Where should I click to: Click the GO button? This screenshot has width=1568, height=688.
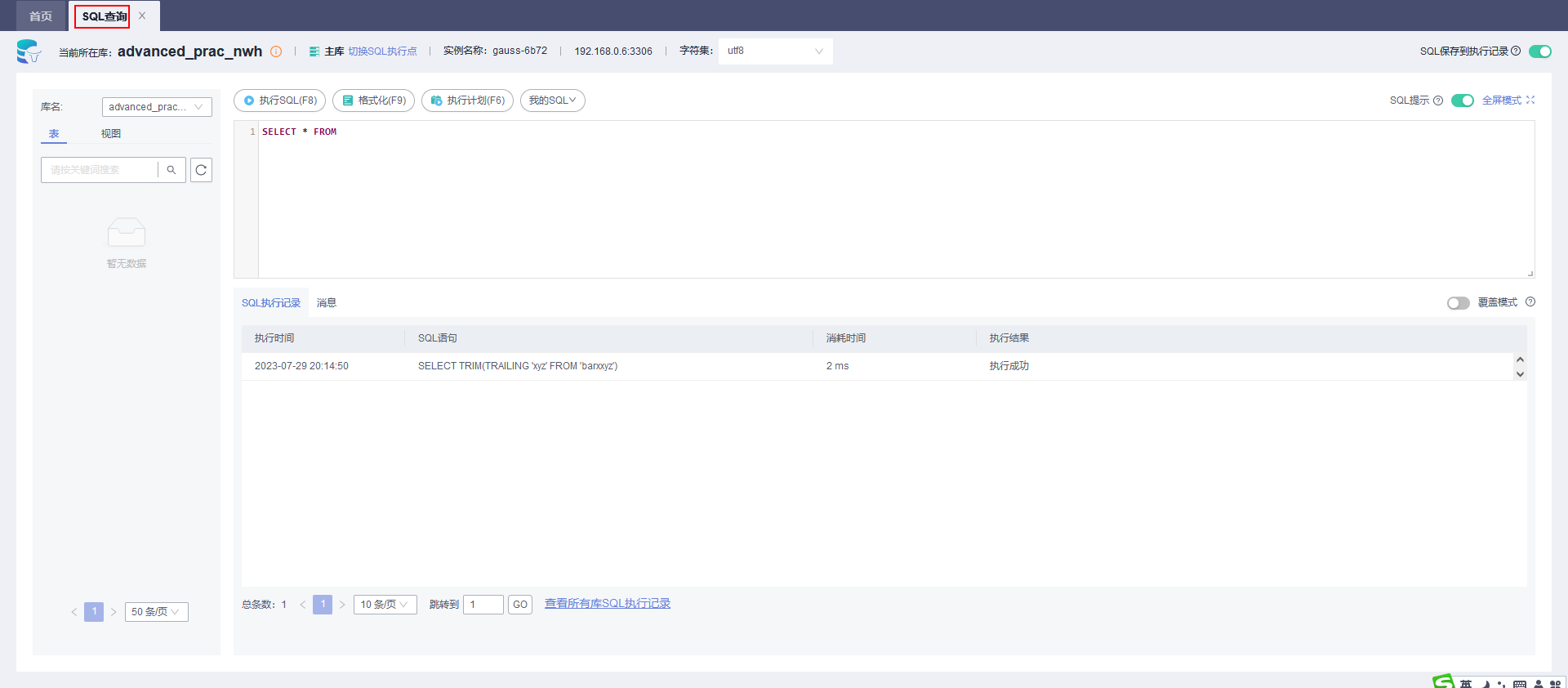(520, 605)
